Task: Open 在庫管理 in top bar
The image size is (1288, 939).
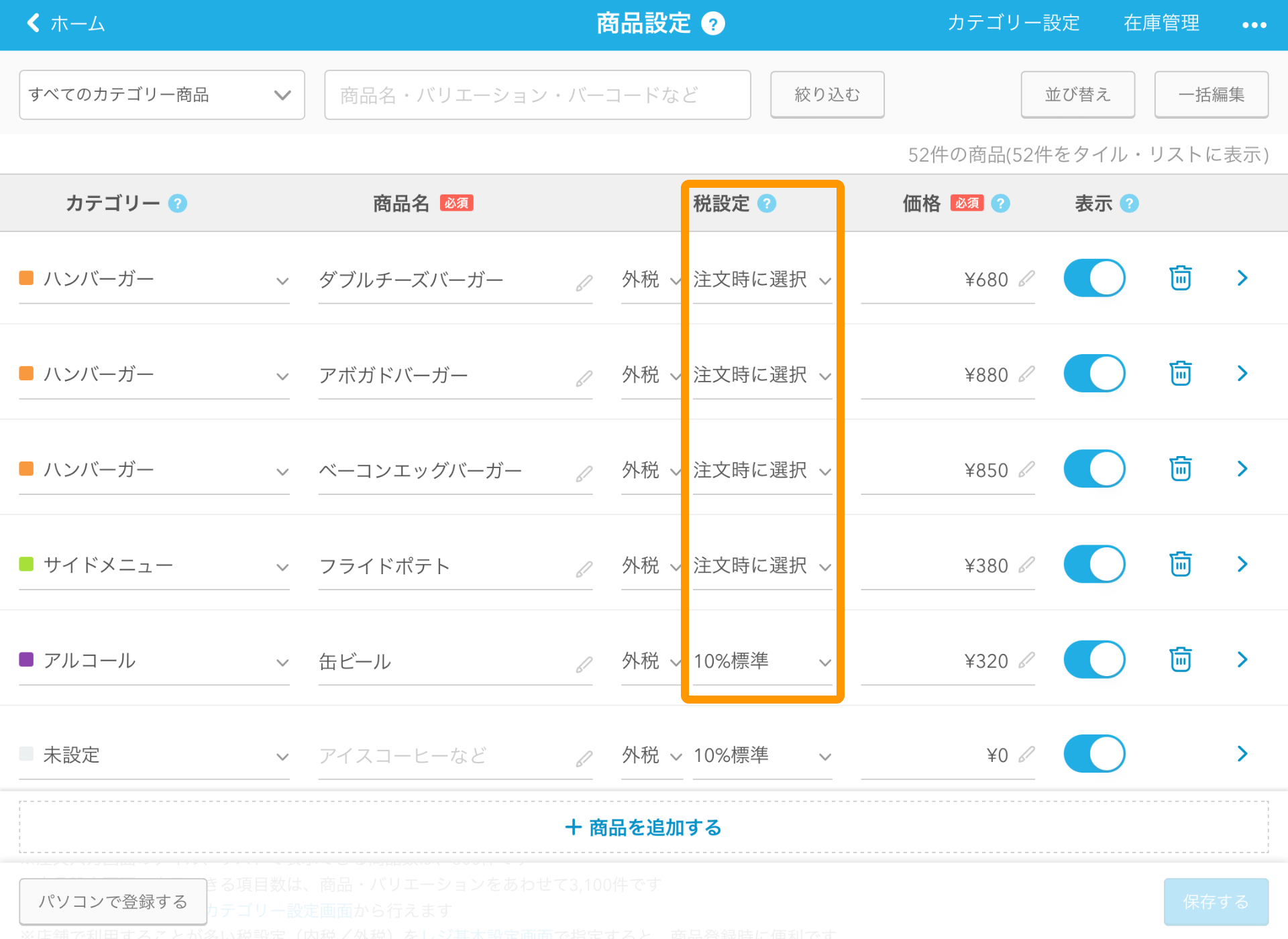Action: pyautogui.click(x=1162, y=23)
